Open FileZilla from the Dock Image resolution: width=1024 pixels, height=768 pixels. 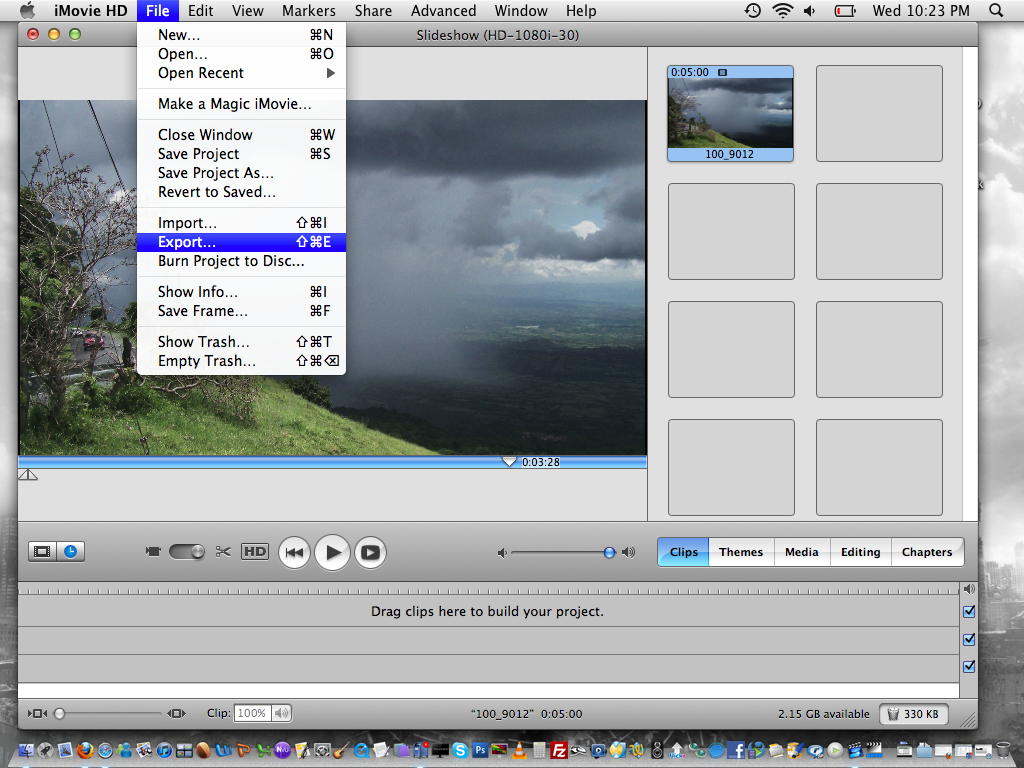[x=559, y=750]
